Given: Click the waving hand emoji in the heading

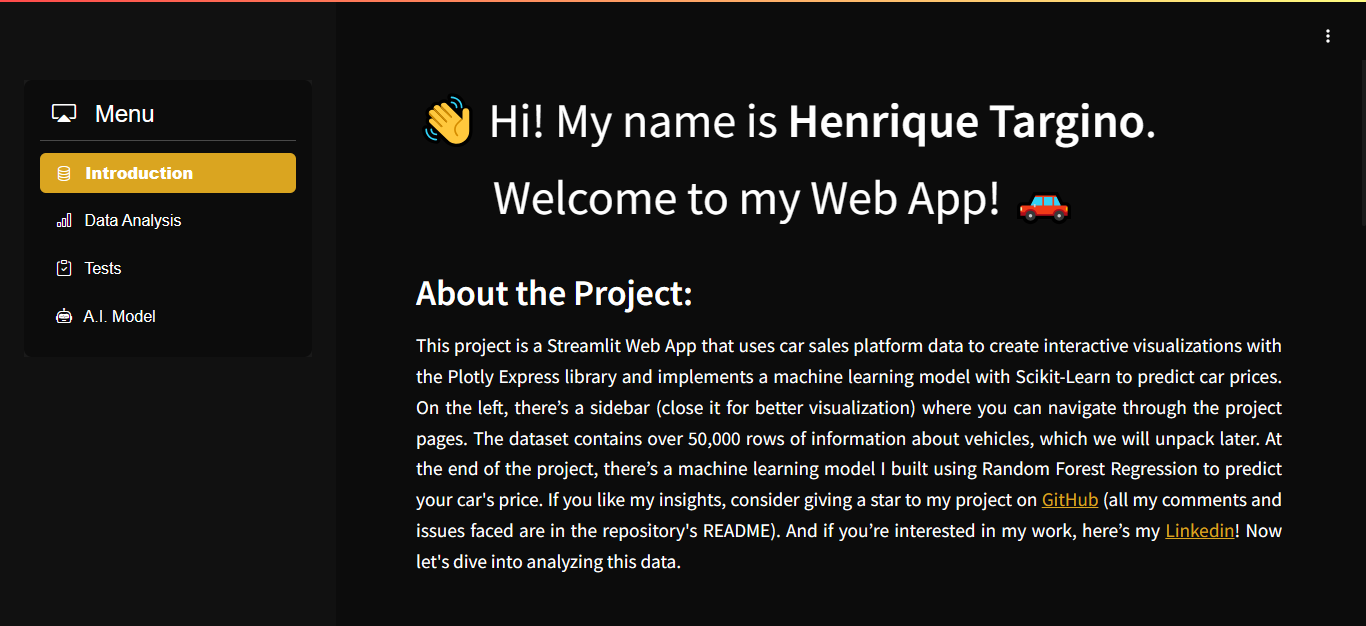Looking at the screenshot, I should [448, 122].
